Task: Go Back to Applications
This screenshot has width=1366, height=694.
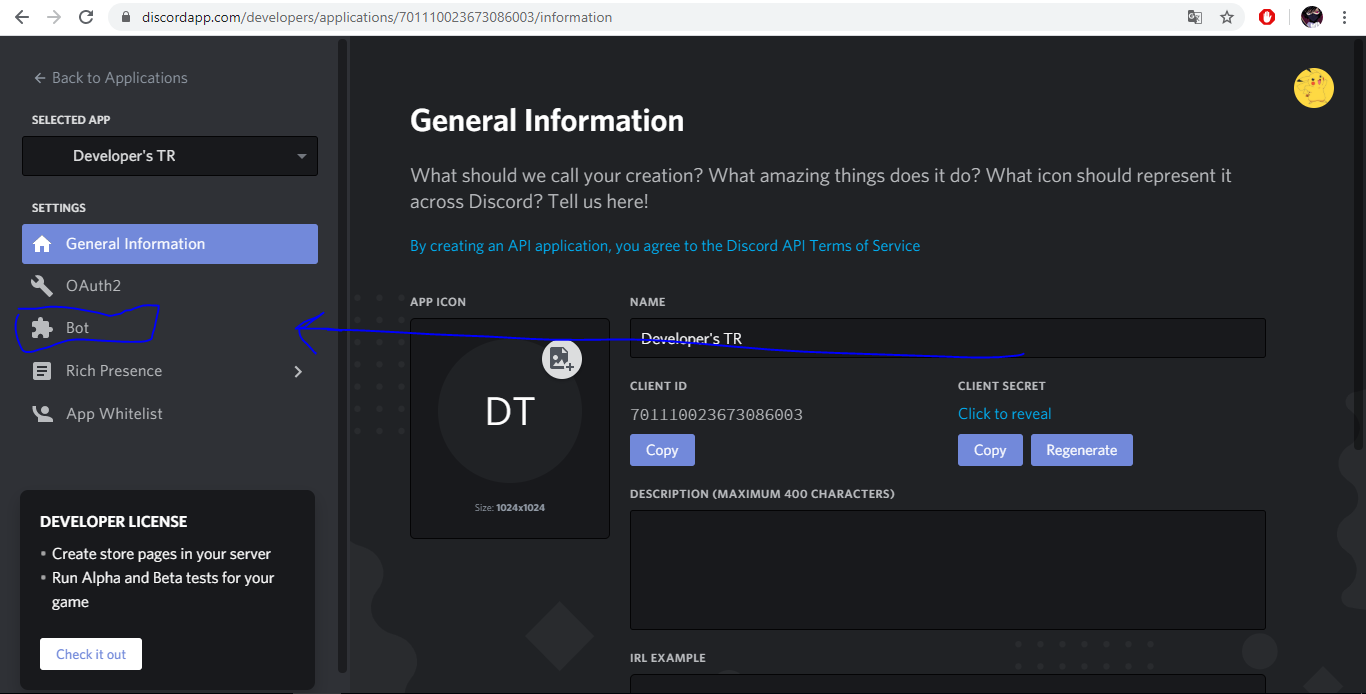Action: pyautogui.click(x=111, y=77)
